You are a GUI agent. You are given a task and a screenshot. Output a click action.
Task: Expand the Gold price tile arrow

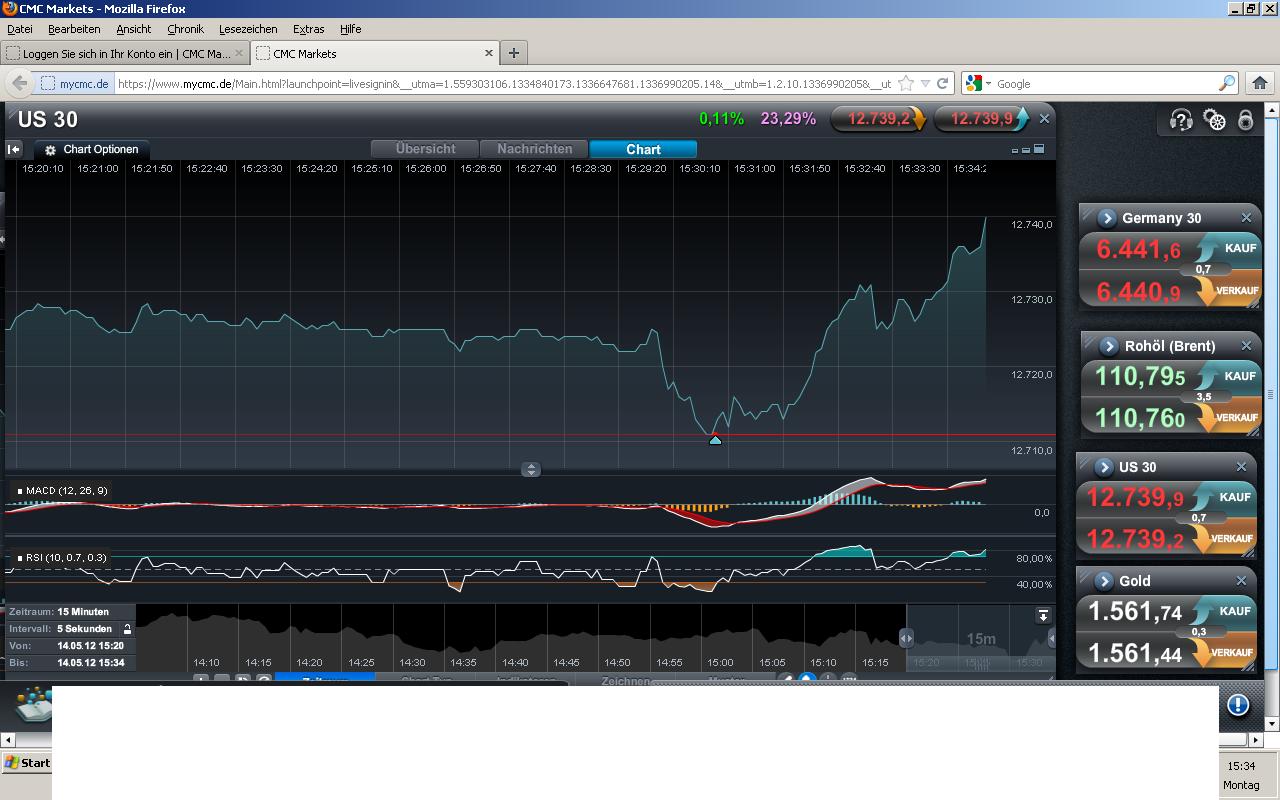pyautogui.click(x=1104, y=581)
